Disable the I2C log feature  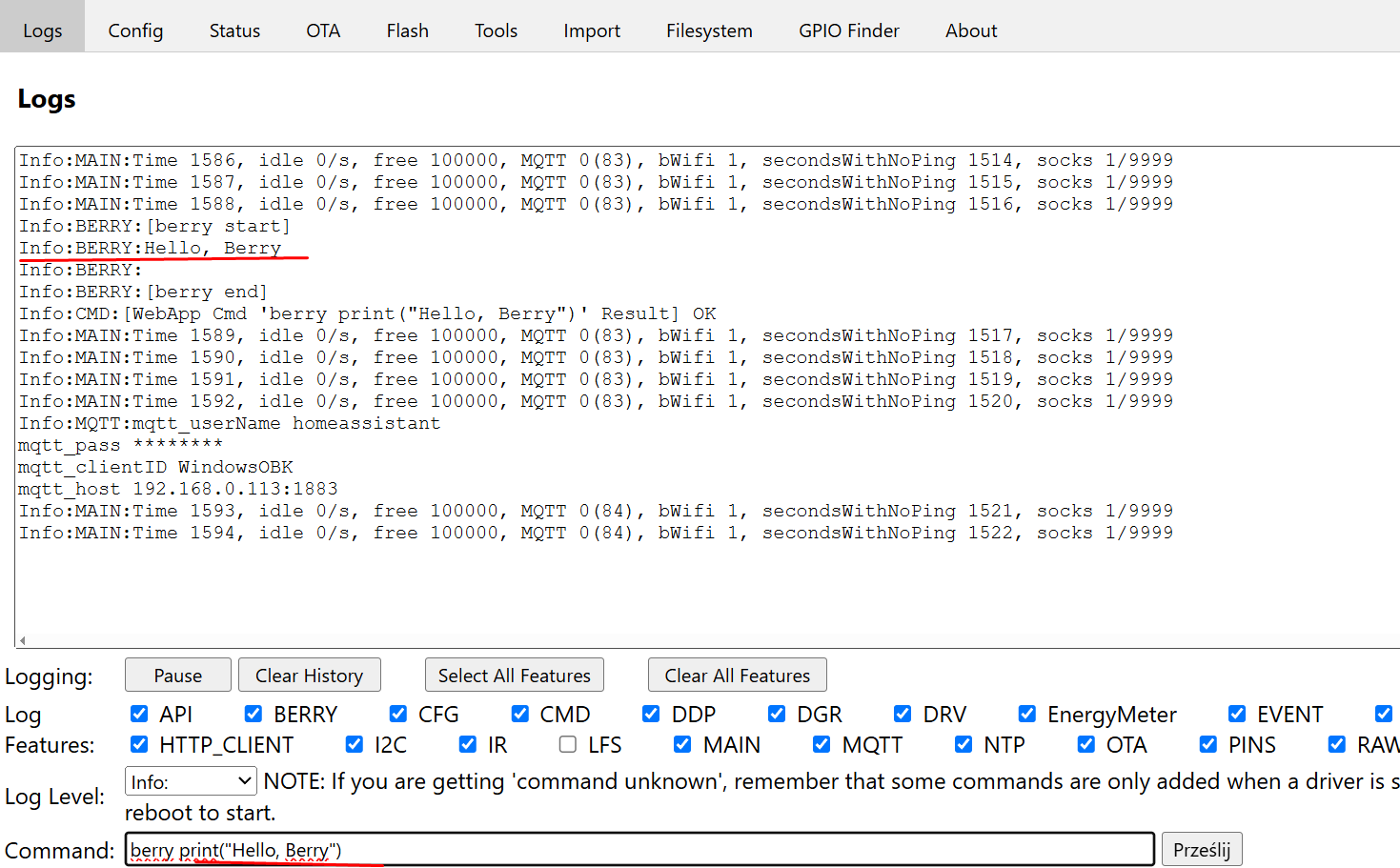(355, 744)
